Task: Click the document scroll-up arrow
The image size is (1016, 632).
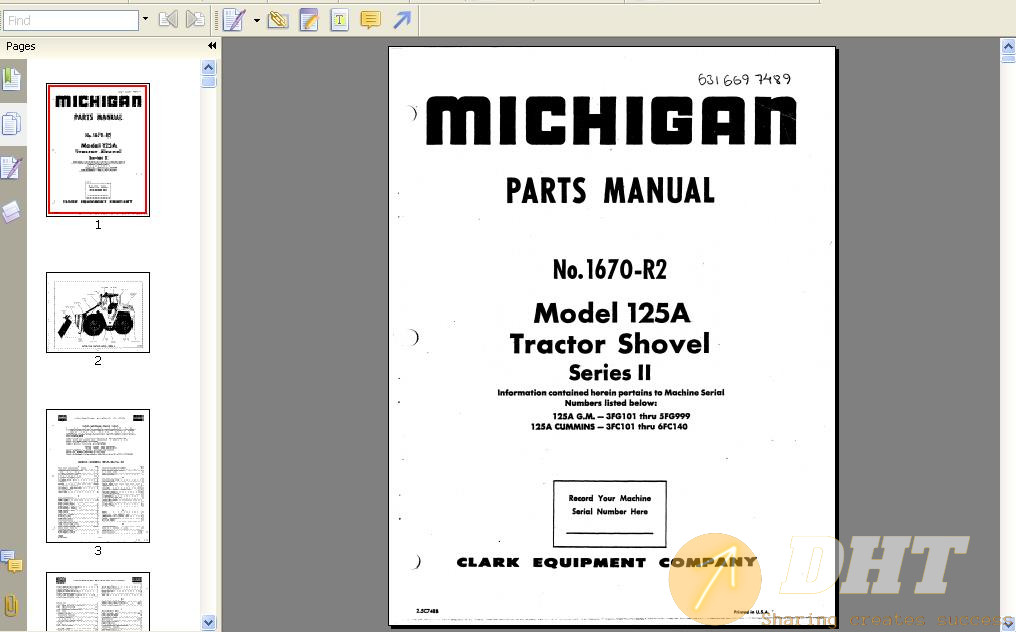Action: pyautogui.click(x=1008, y=47)
